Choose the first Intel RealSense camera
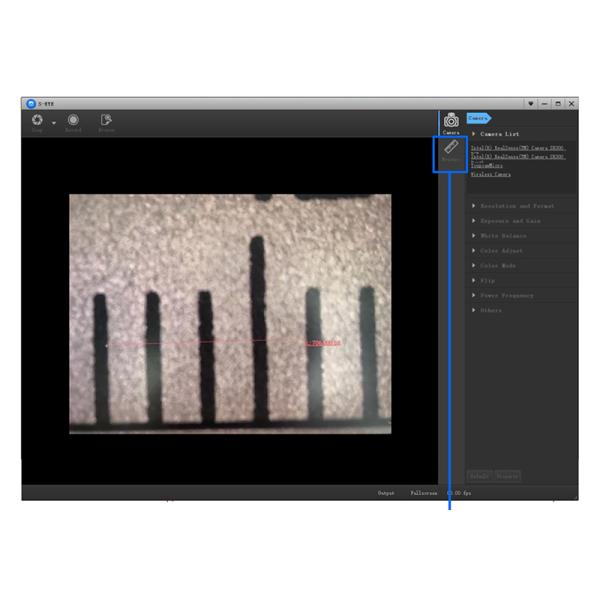 [517, 148]
